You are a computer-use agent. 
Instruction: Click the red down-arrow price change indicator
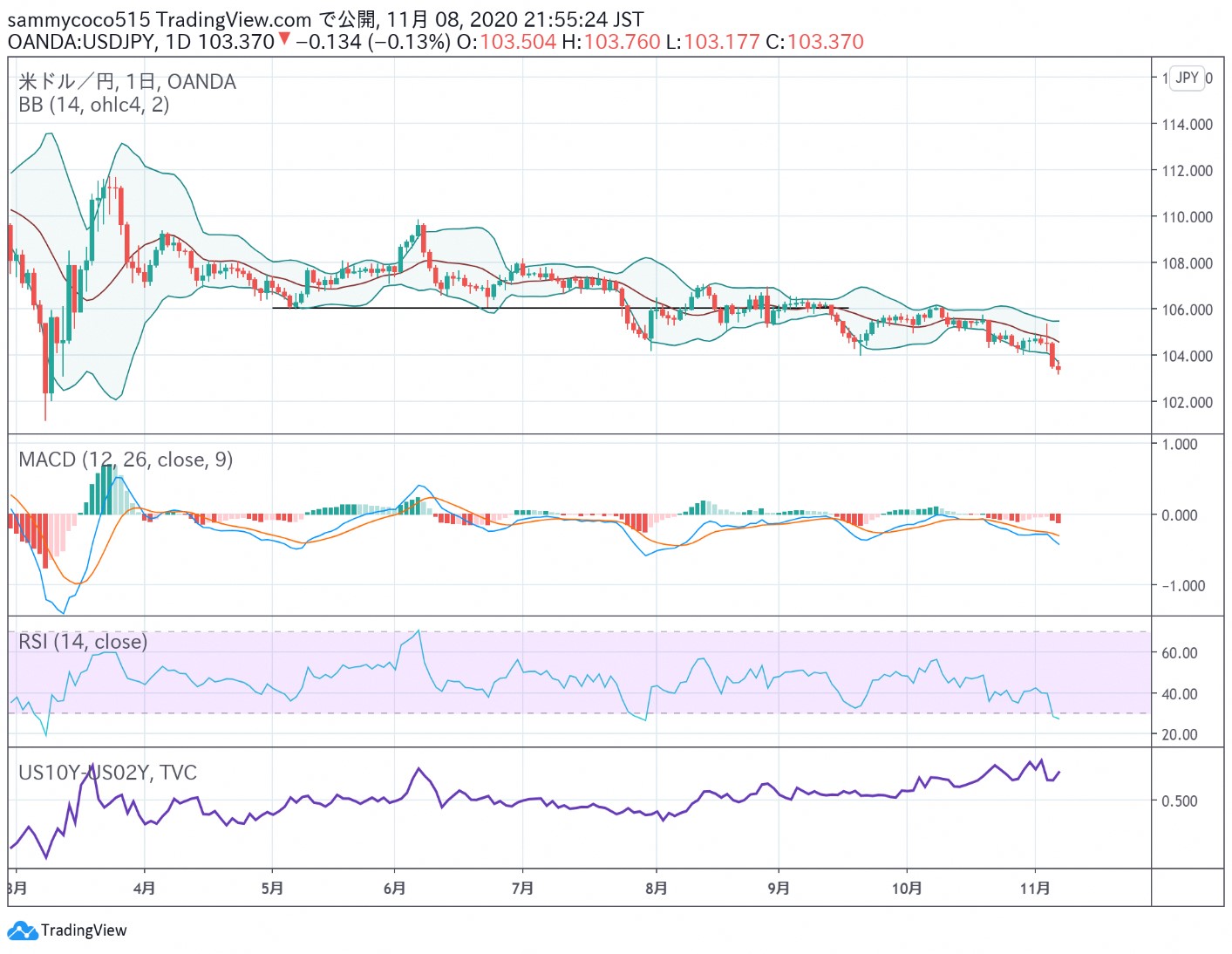[x=283, y=40]
